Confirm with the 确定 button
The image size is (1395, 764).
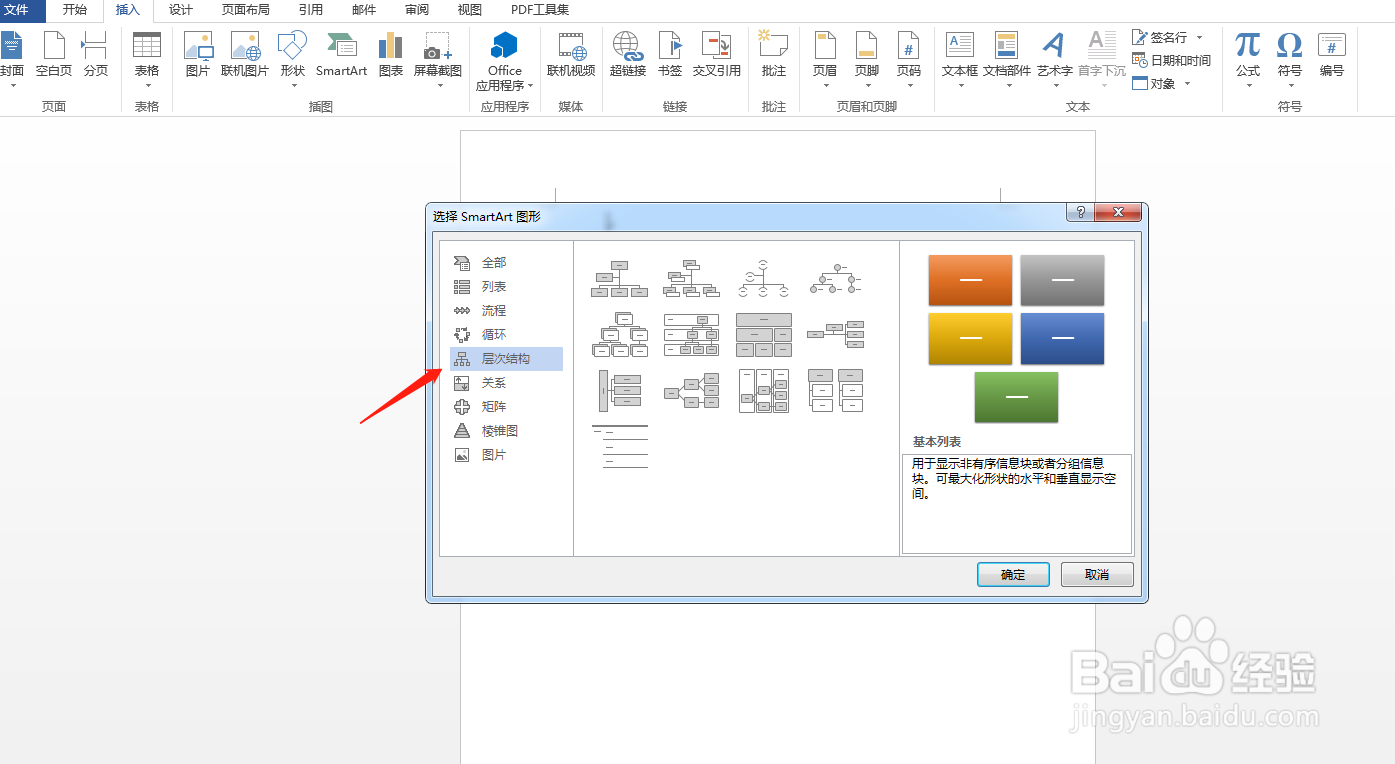(x=1013, y=574)
